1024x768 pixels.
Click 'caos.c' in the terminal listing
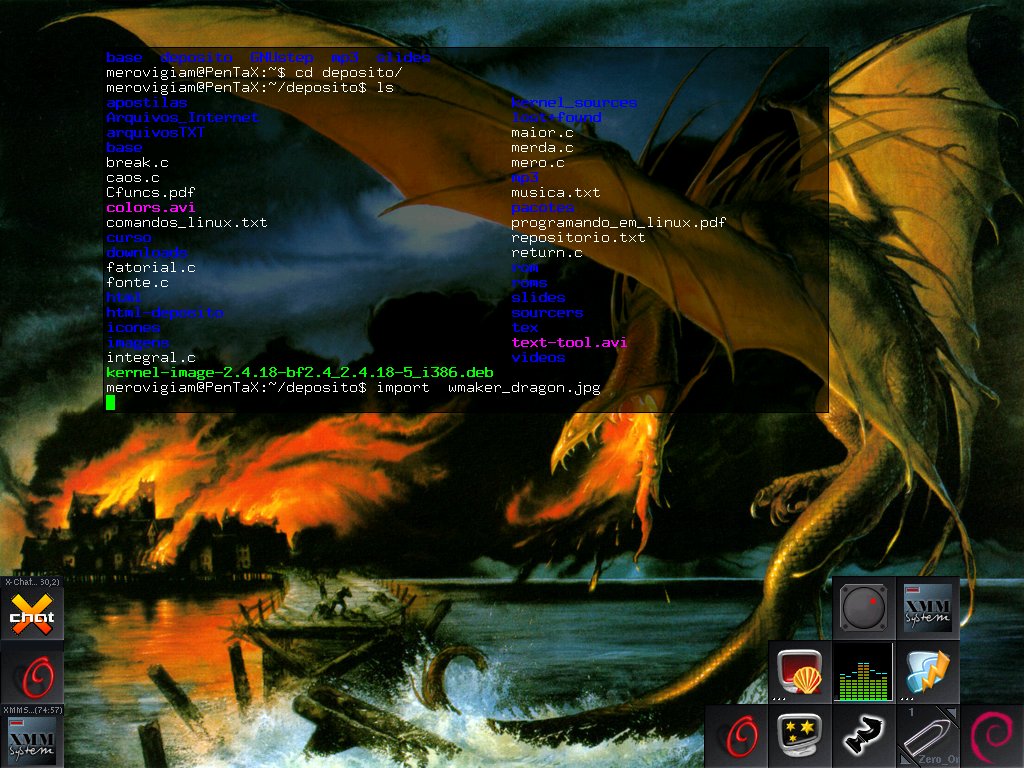coord(133,178)
